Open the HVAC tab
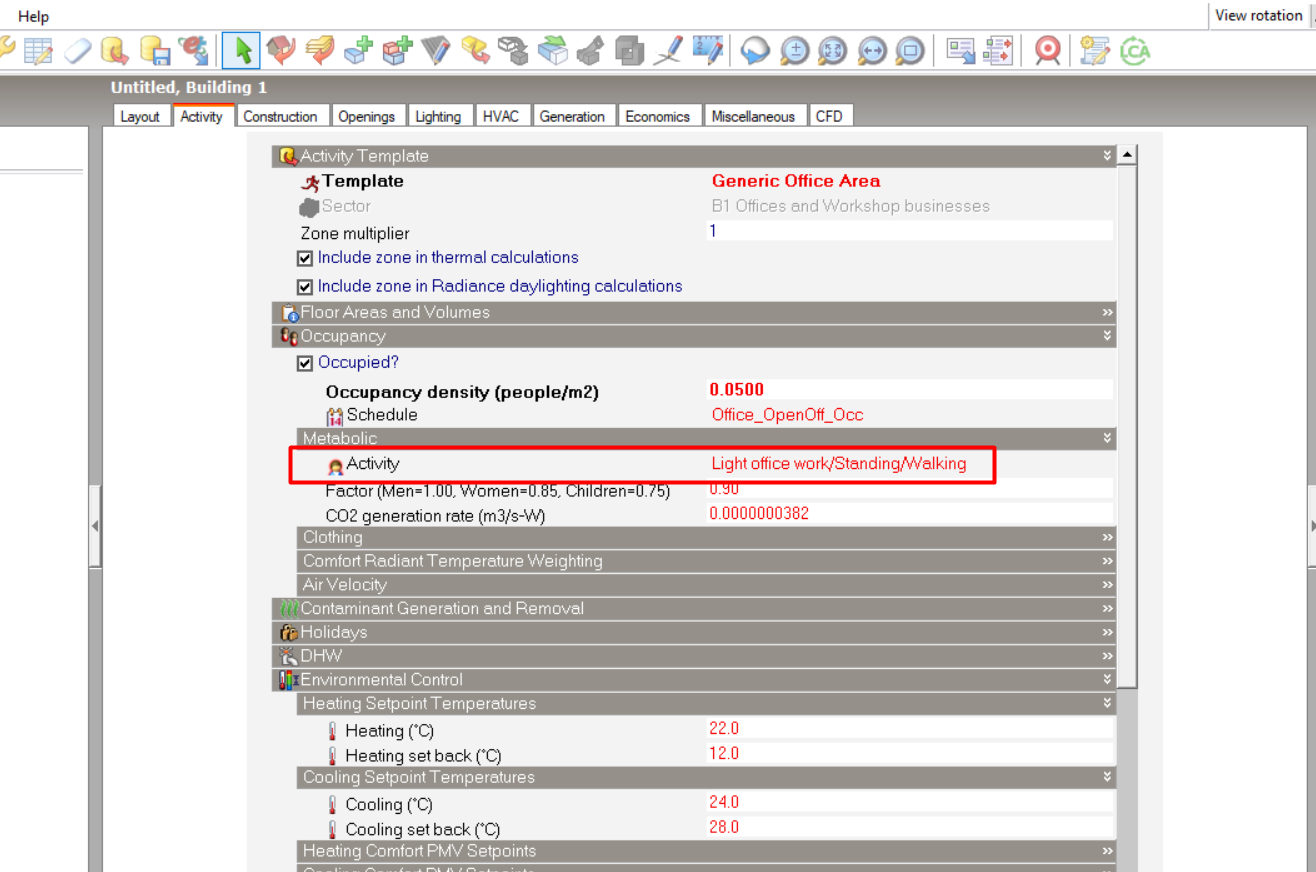 [x=501, y=116]
